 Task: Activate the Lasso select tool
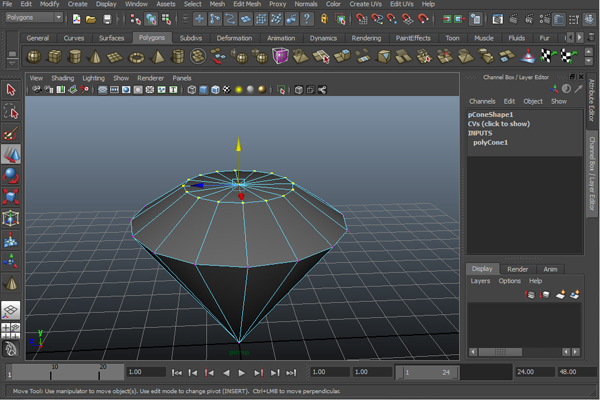11,111
